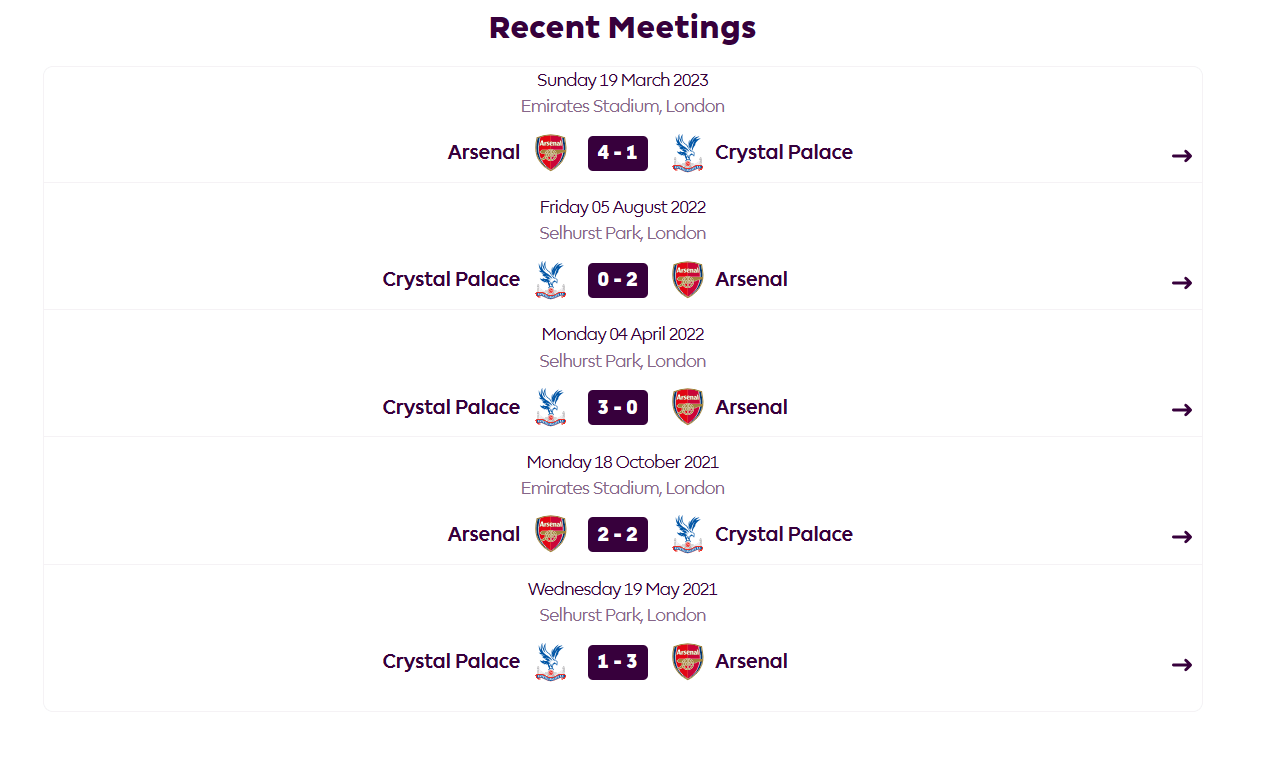1262x771 pixels.
Task: Click the arrow next to the 04 April 2022 match
Action: point(1182,409)
